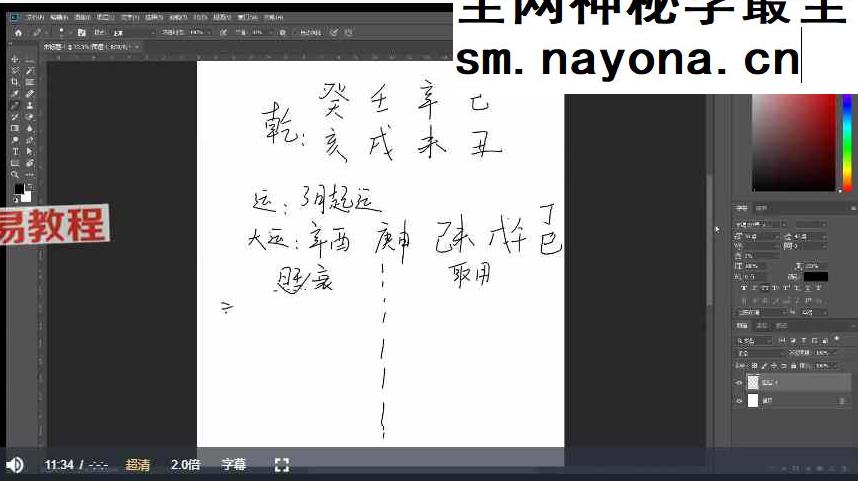The height and width of the screenshot is (481, 858).
Task: Click the foreground color swatch
Action: (19, 189)
